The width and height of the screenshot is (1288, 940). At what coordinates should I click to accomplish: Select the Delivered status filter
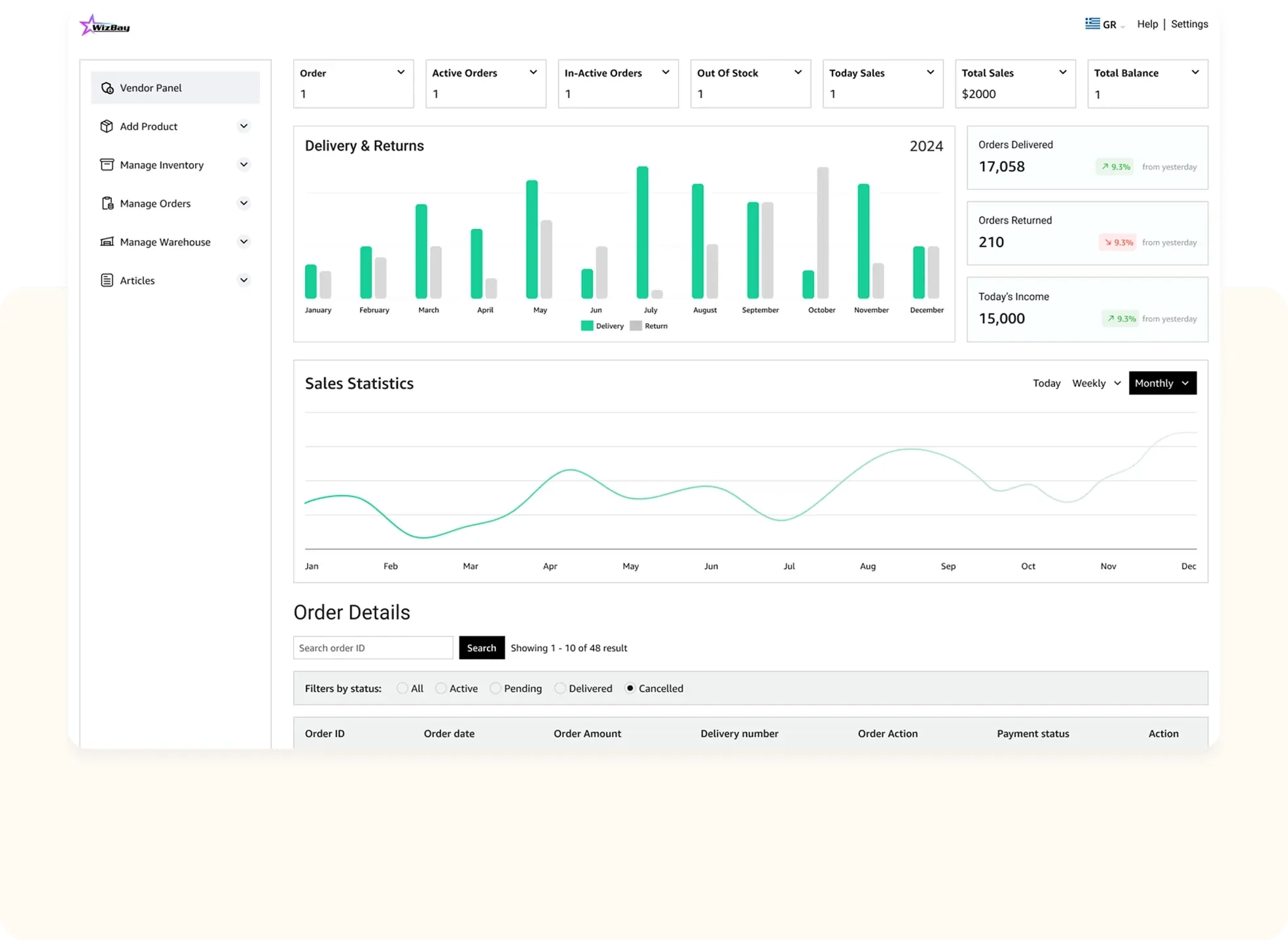tap(560, 688)
